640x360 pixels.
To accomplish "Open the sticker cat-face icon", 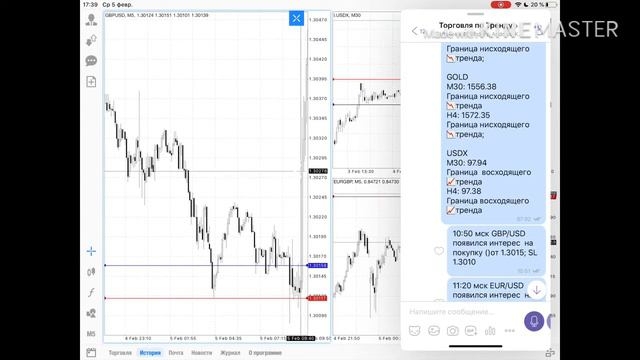I will tap(415, 331).
